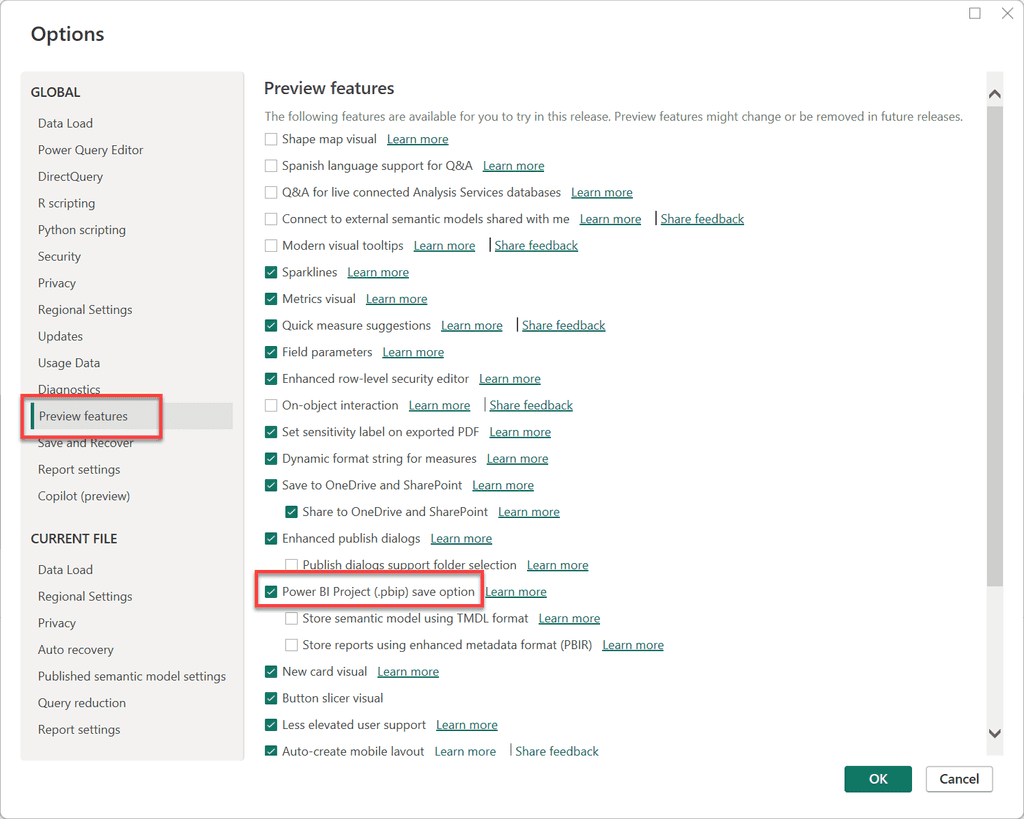Enable Publish dialogs support folder selection
Viewport: 1024px width, 819px height.
click(x=291, y=565)
